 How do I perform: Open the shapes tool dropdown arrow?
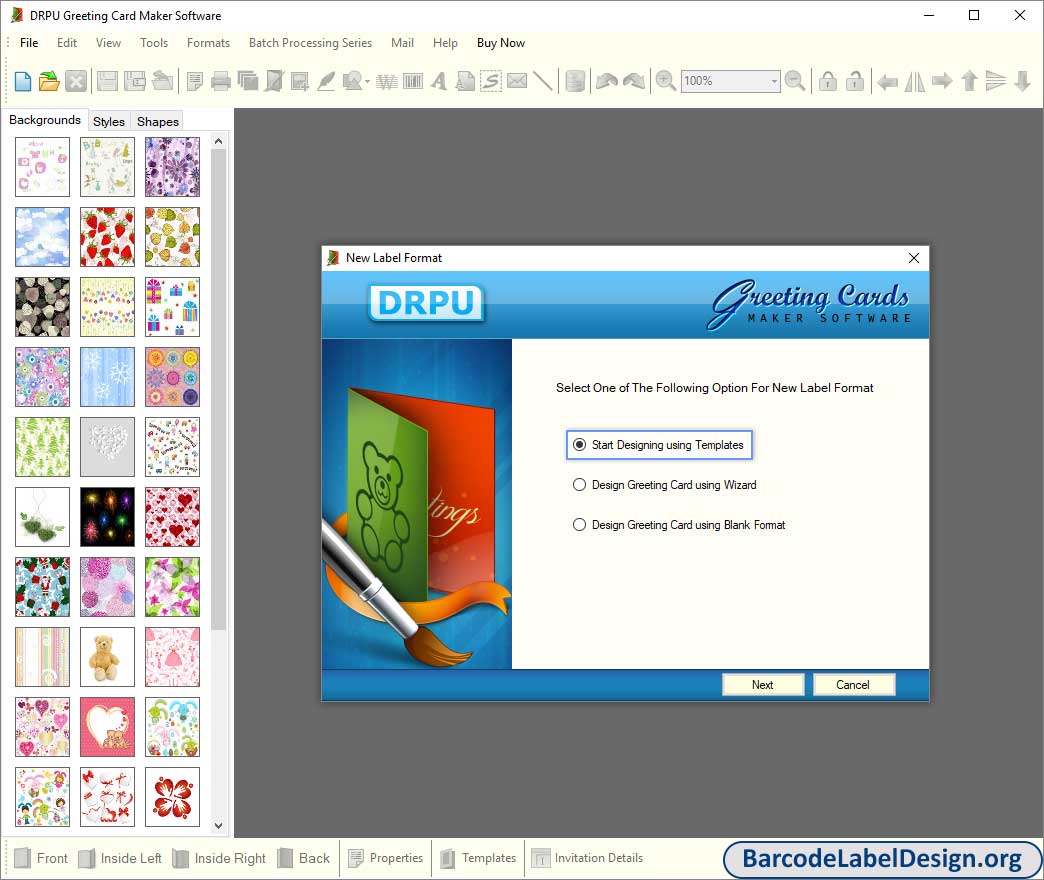(x=368, y=81)
